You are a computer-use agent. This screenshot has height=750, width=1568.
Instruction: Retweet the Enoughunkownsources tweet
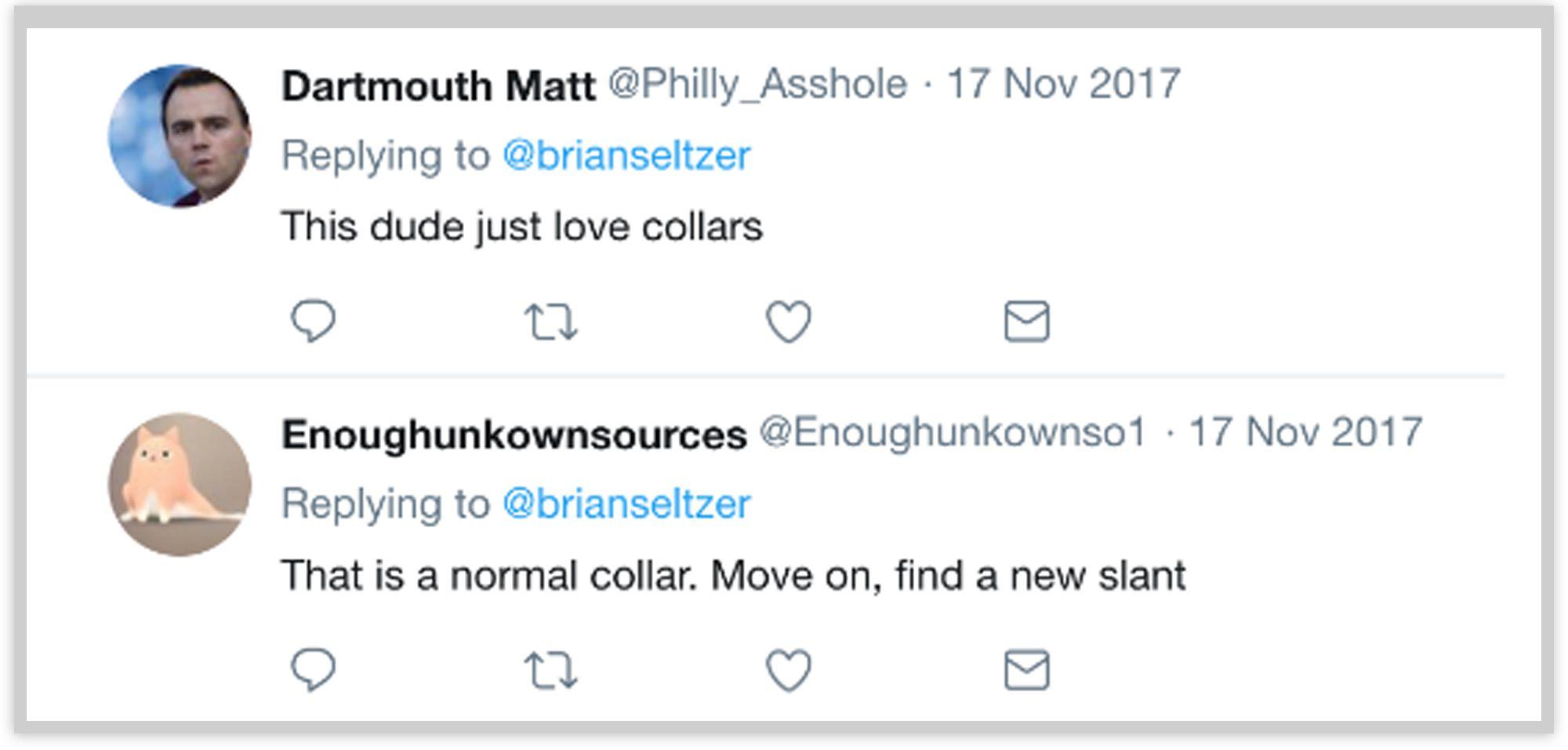[550, 671]
